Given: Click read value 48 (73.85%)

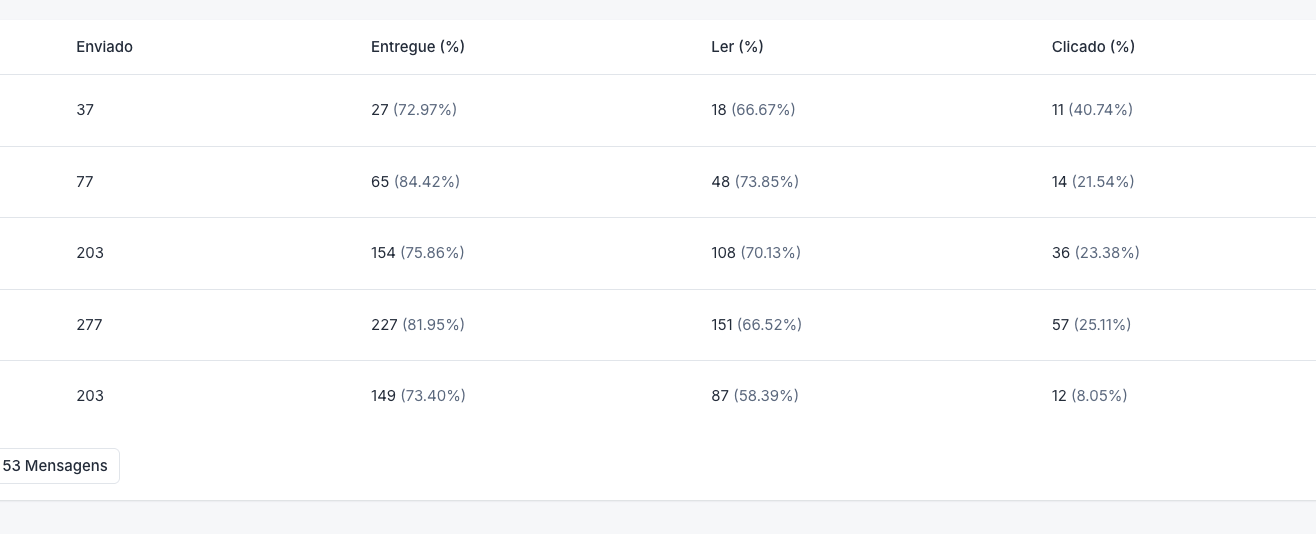Looking at the screenshot, I should click(x=755, y=182).
